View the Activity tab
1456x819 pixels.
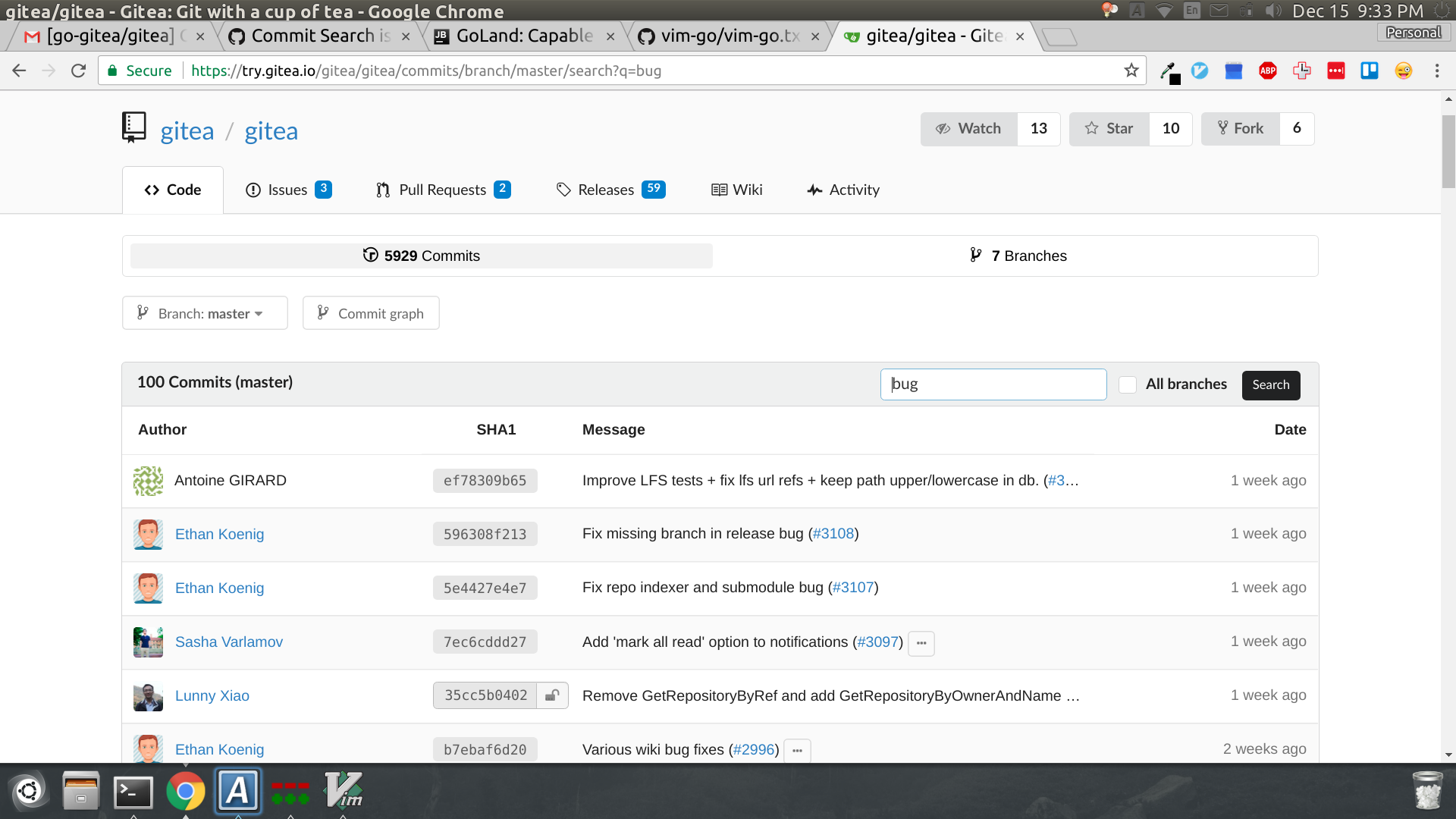(x=843, y=190)
